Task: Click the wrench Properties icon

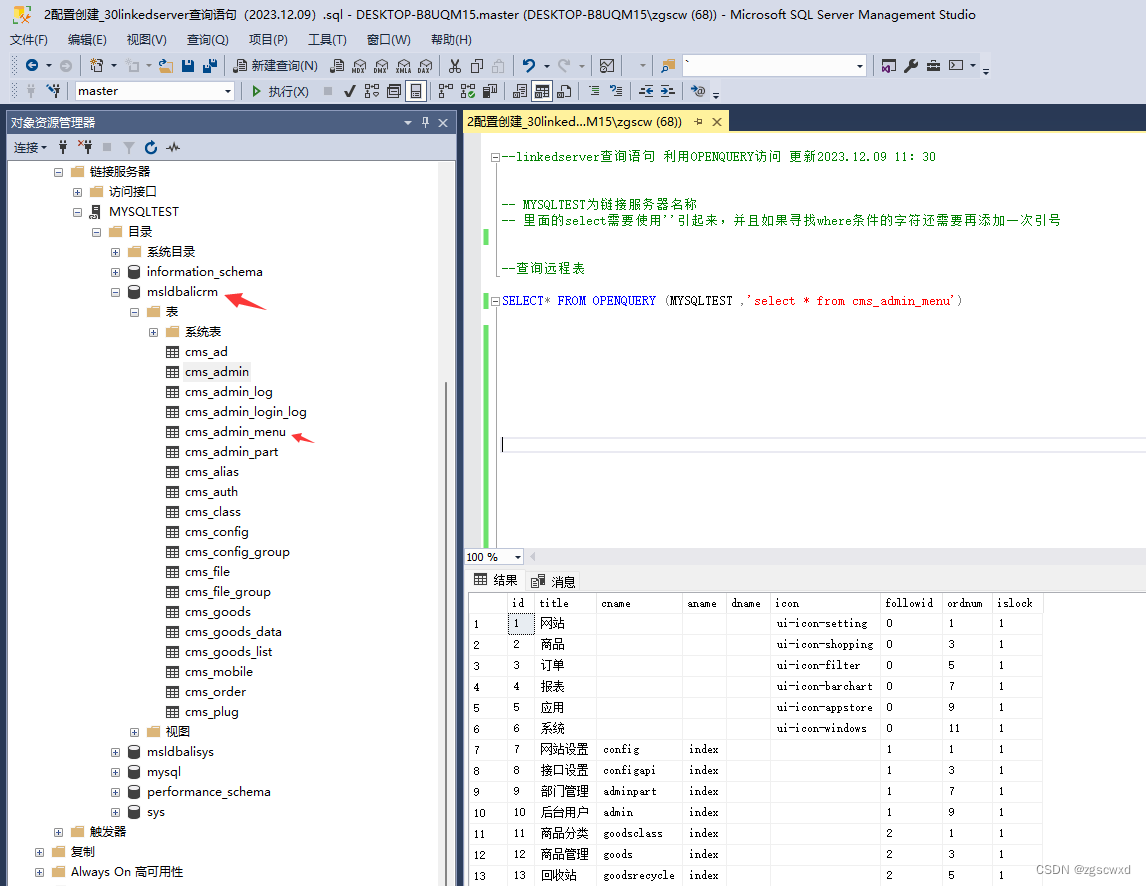Action: point(911,66)
